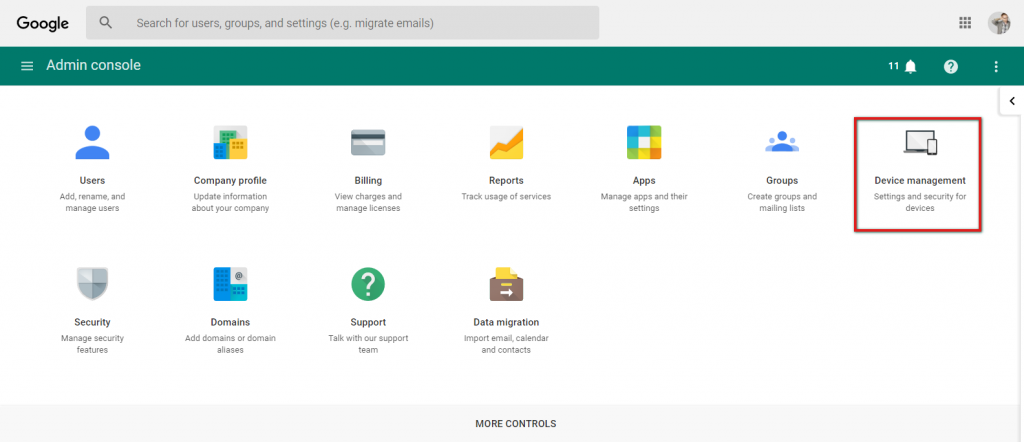Image resolution: width=1024 pixels, height=442 pixels.
Task: Focus the search users and settings field
Action: (x=342, y=23)
